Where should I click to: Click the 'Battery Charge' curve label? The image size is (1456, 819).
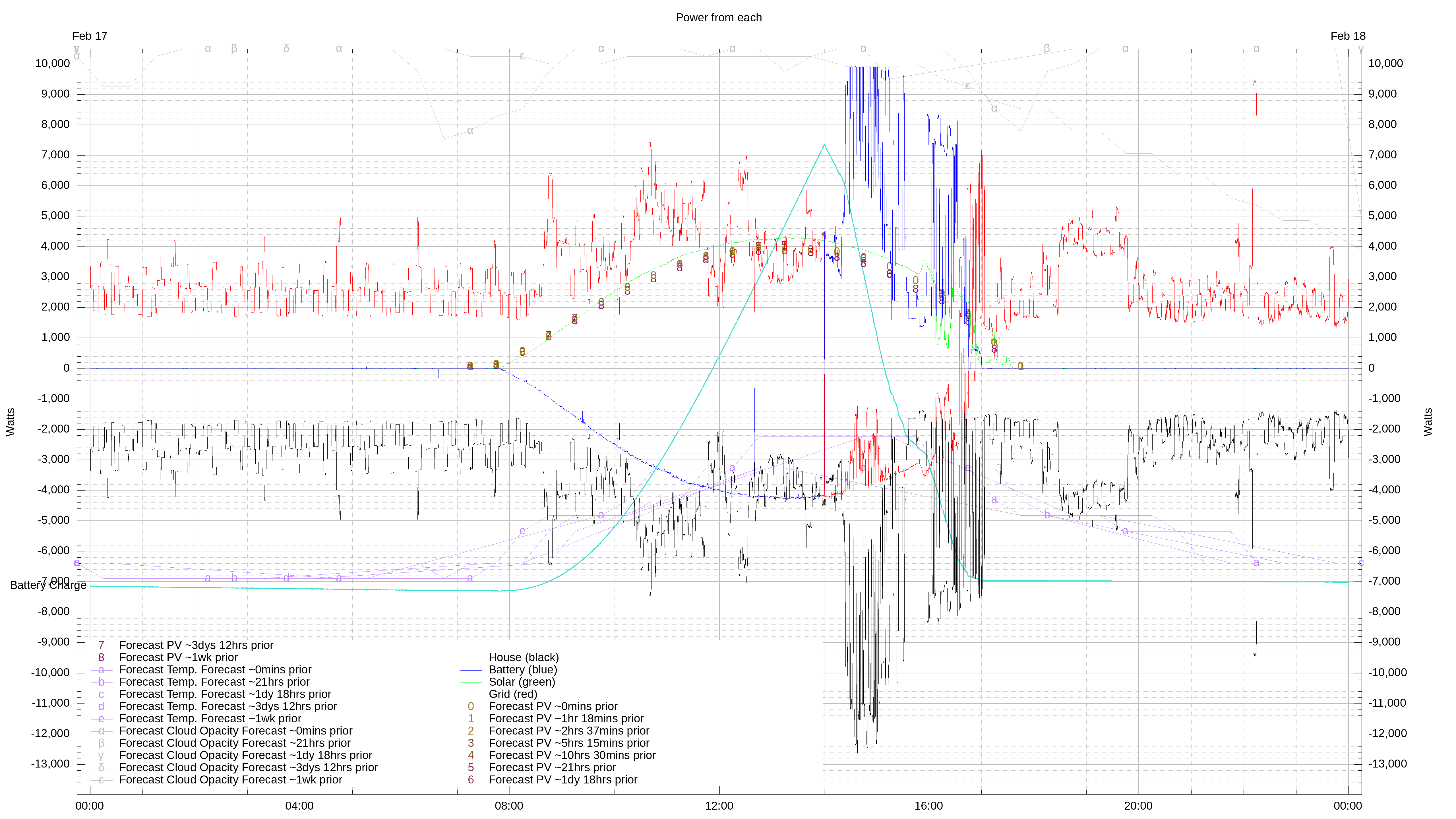pyautogui.click(x=48, y=586)
